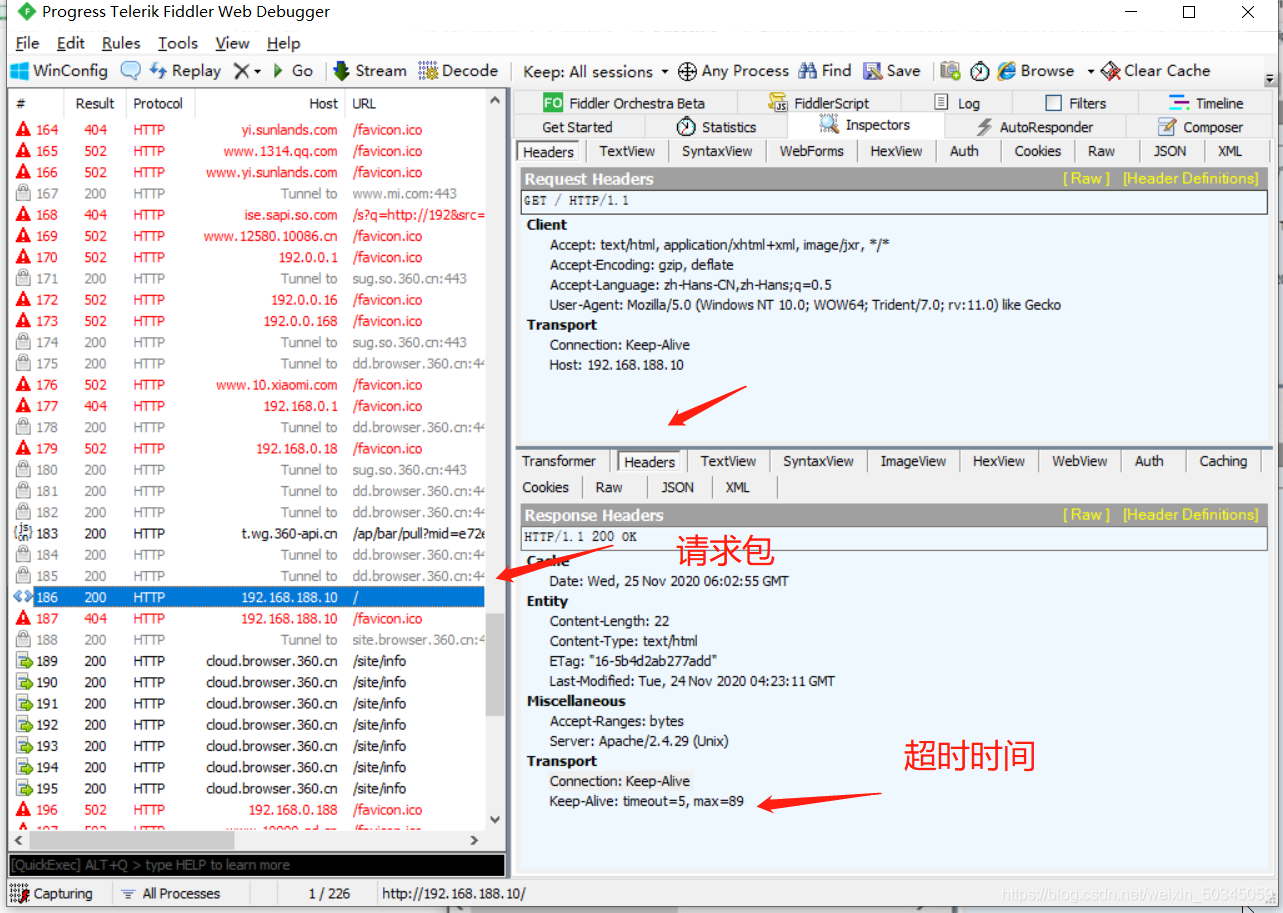Open the Help menu

(284, 43)
